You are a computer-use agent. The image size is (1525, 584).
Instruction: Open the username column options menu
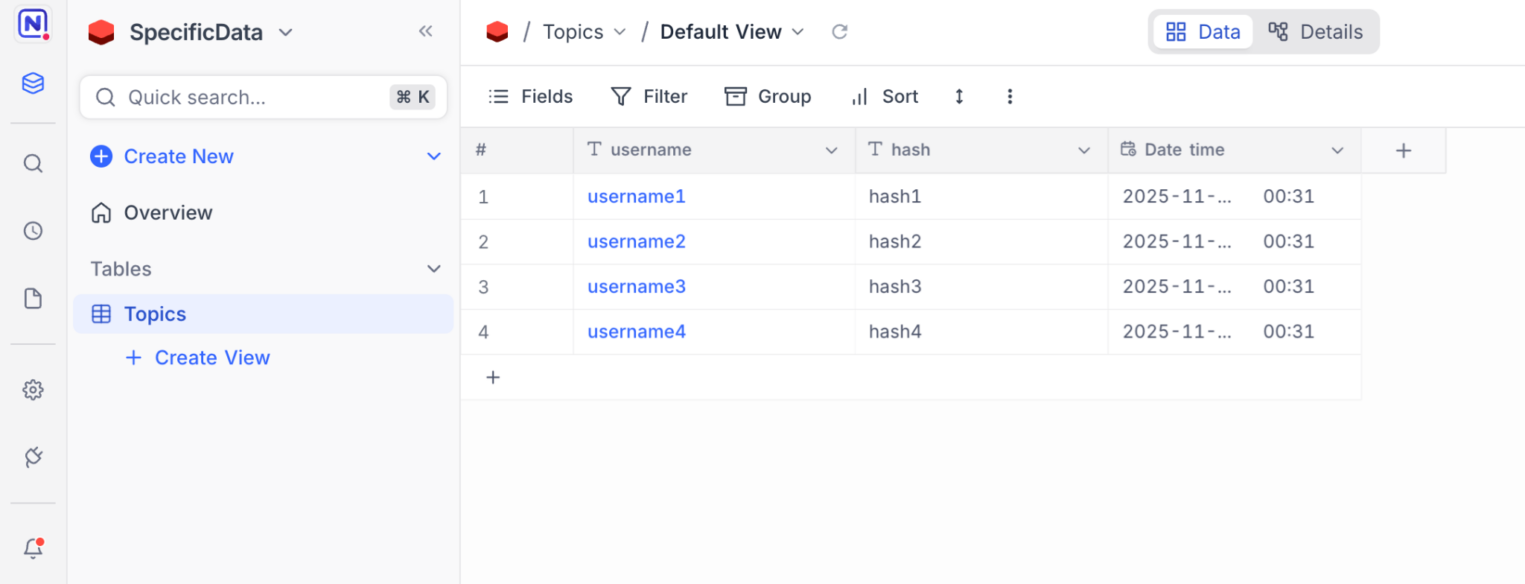pyautogui.click(x=831, y=150)
